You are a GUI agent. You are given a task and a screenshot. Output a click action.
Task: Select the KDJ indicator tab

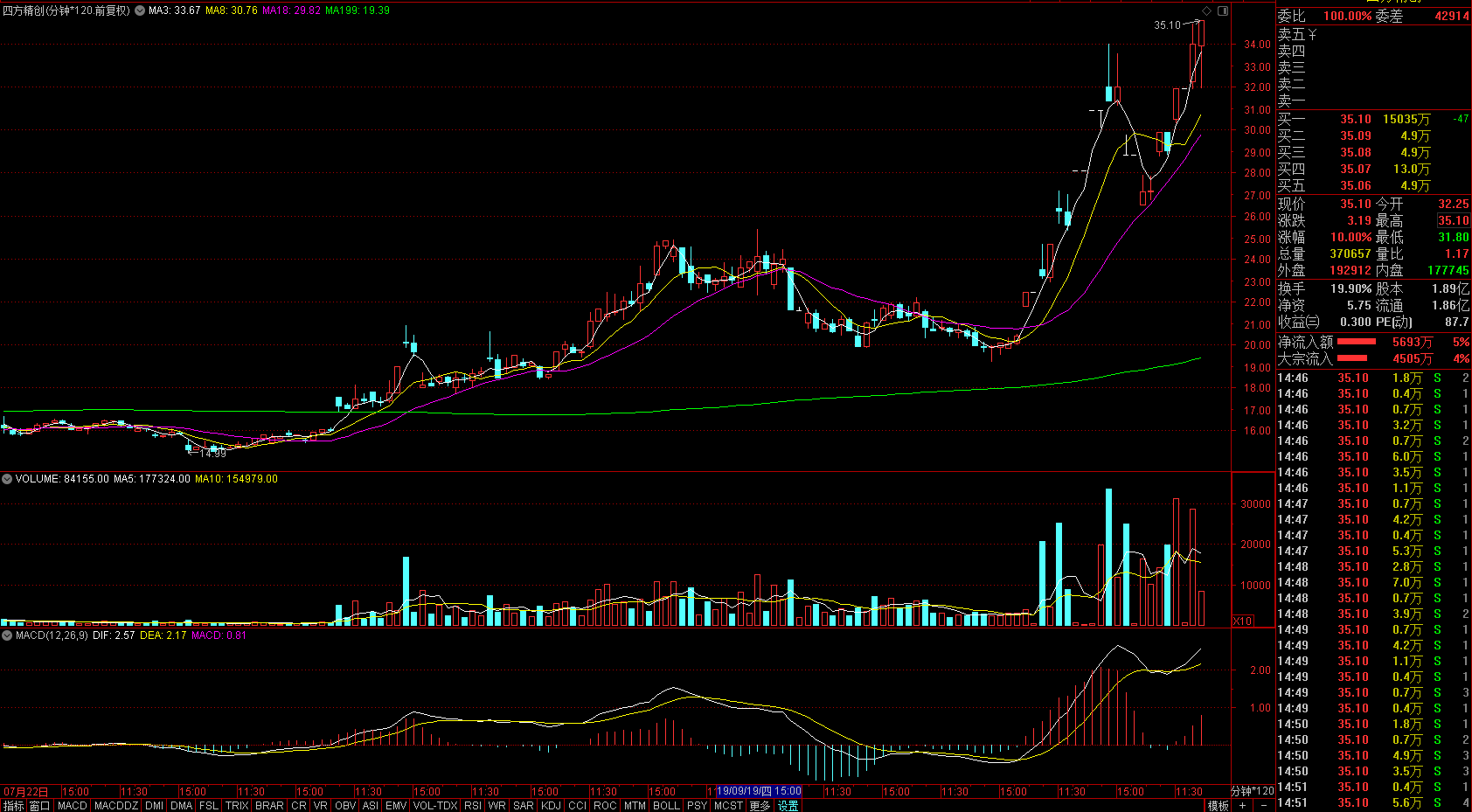[551, 806]
